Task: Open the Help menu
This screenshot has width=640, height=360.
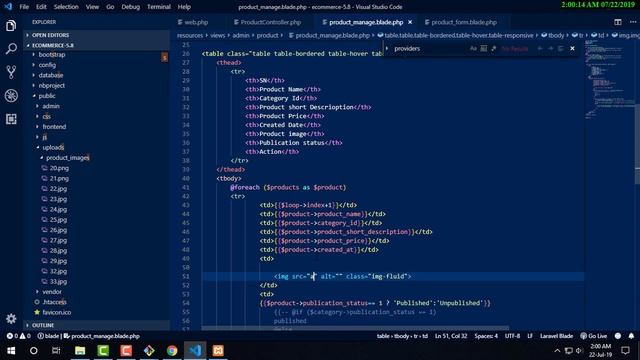Action: coord(184,7)
